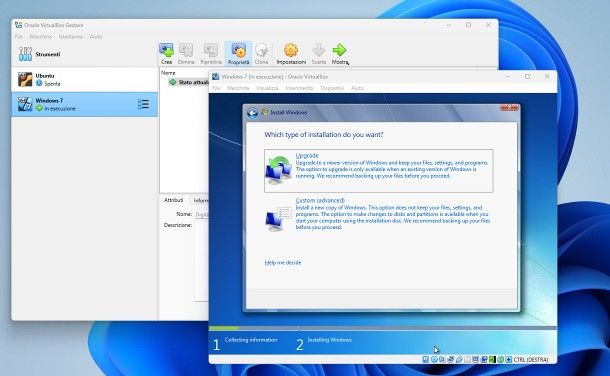610x376 pixels.
Task: Click the Upgrade computers icon
Action: (279, 170)
